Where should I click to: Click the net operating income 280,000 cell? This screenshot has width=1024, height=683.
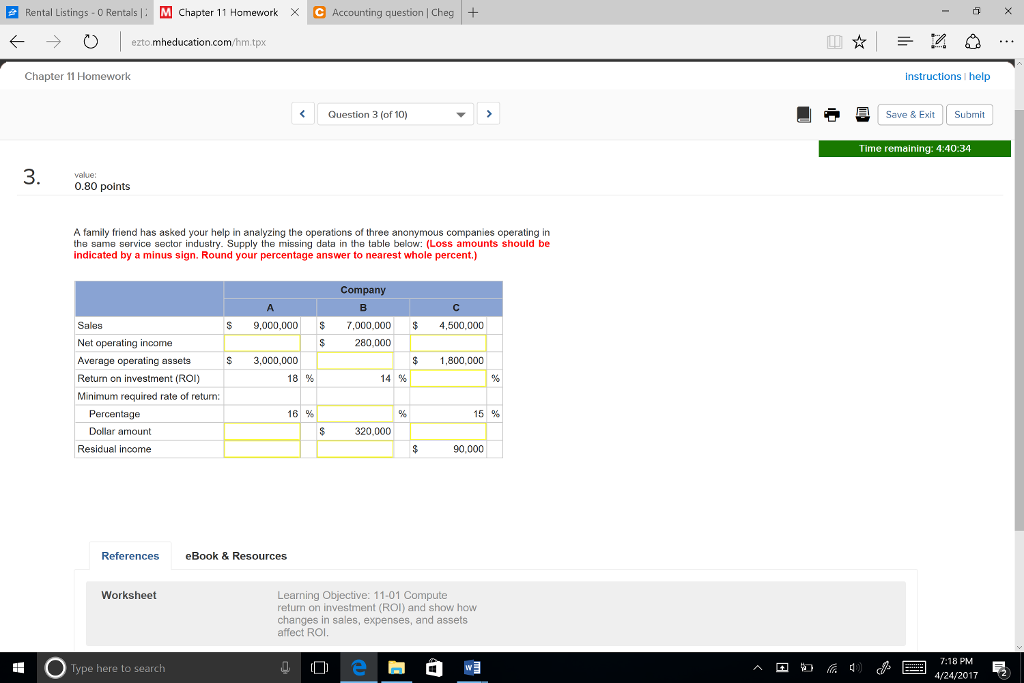[355, 343]
